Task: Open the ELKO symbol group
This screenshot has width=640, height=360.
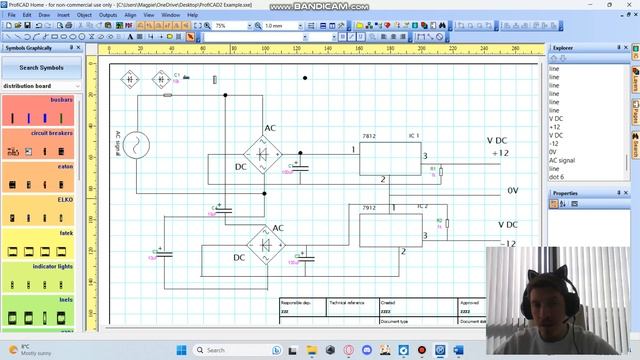Action: (x=38, y=211)
